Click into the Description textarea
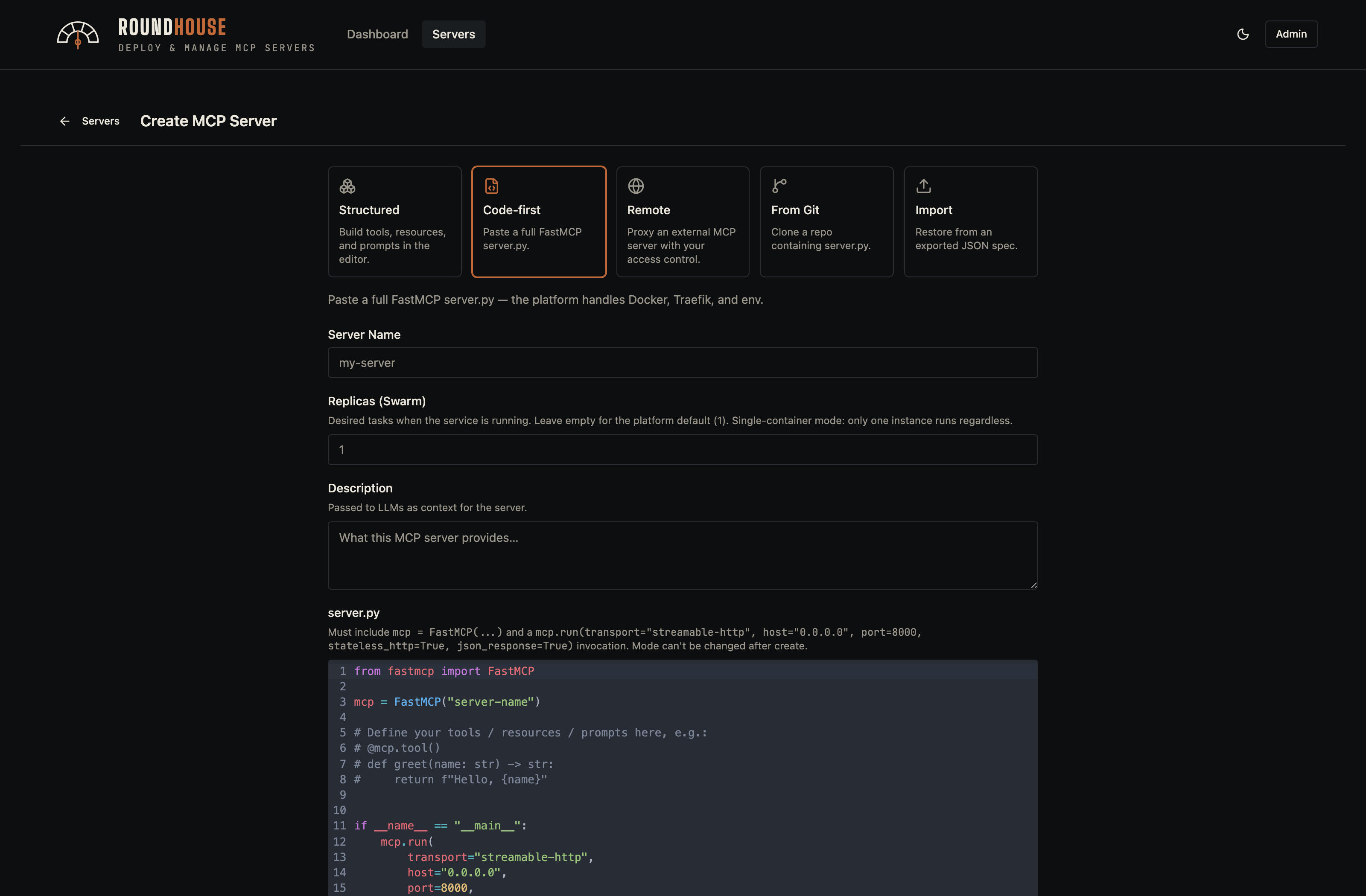This screenshot has width=1366, height=896. pos(683,555)
